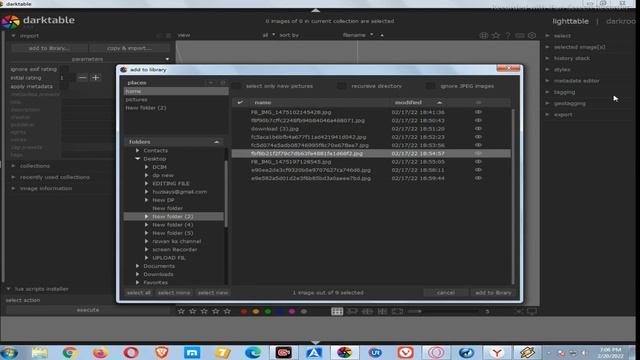This screenshot has width=640, height=360.
Task: Select pictures in places list
Action: (x=176, y=100)
